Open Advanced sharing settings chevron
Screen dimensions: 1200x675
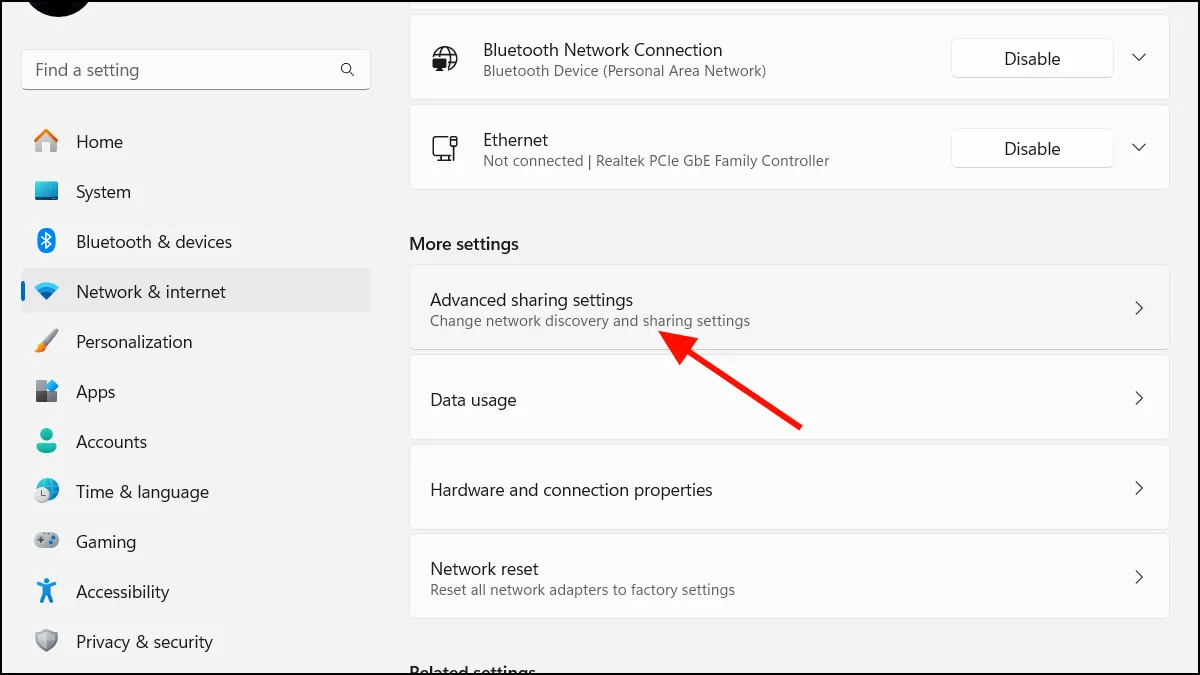pos(1138,308)
